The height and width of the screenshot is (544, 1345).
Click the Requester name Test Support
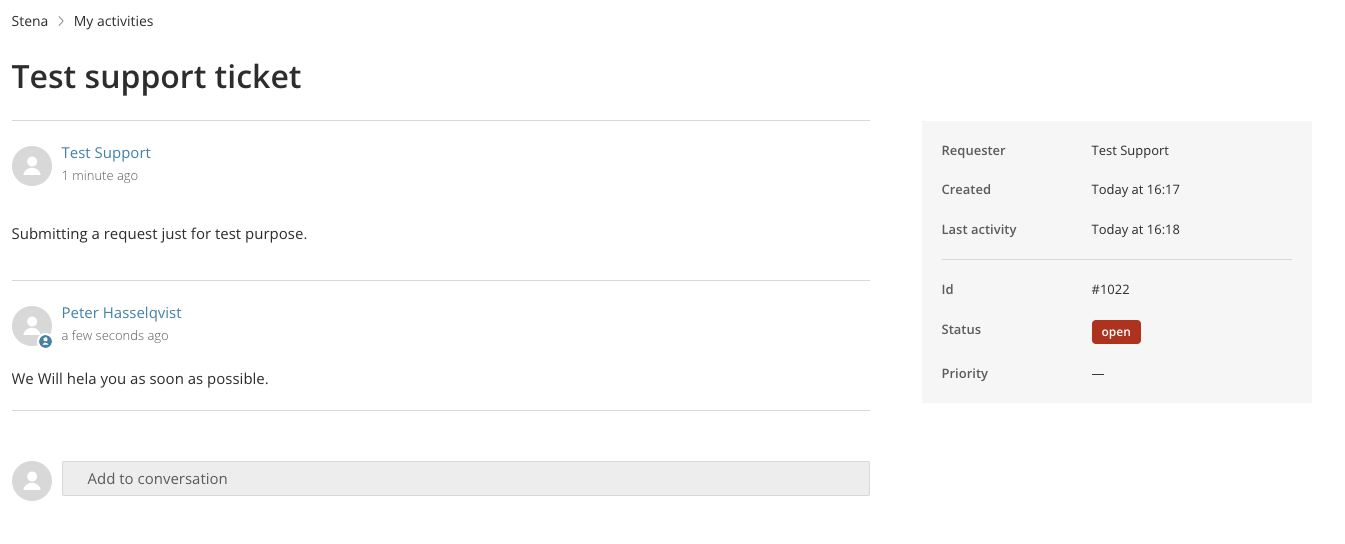point(1130,150)
